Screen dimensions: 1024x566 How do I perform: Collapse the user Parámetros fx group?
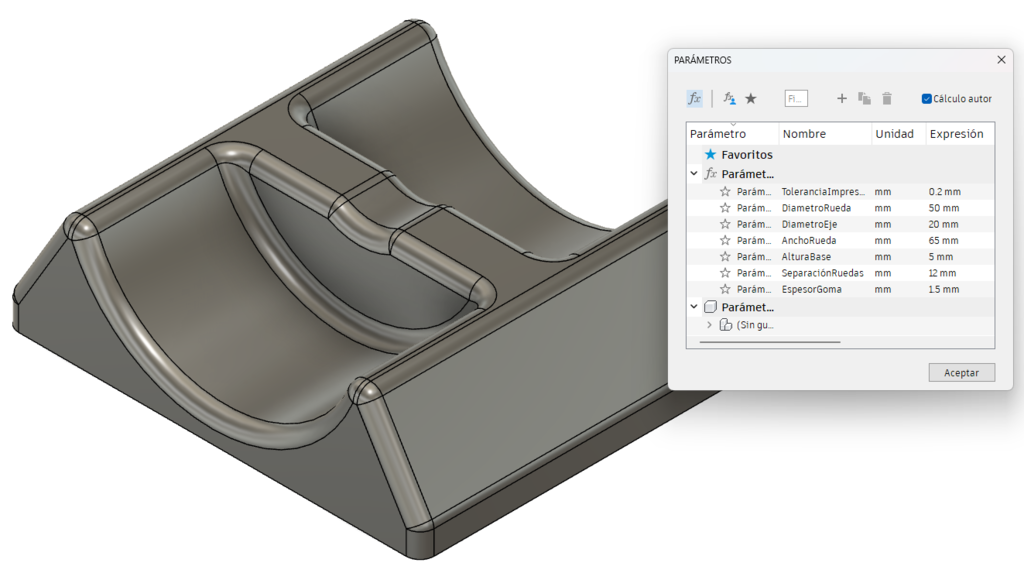point(694,174)
